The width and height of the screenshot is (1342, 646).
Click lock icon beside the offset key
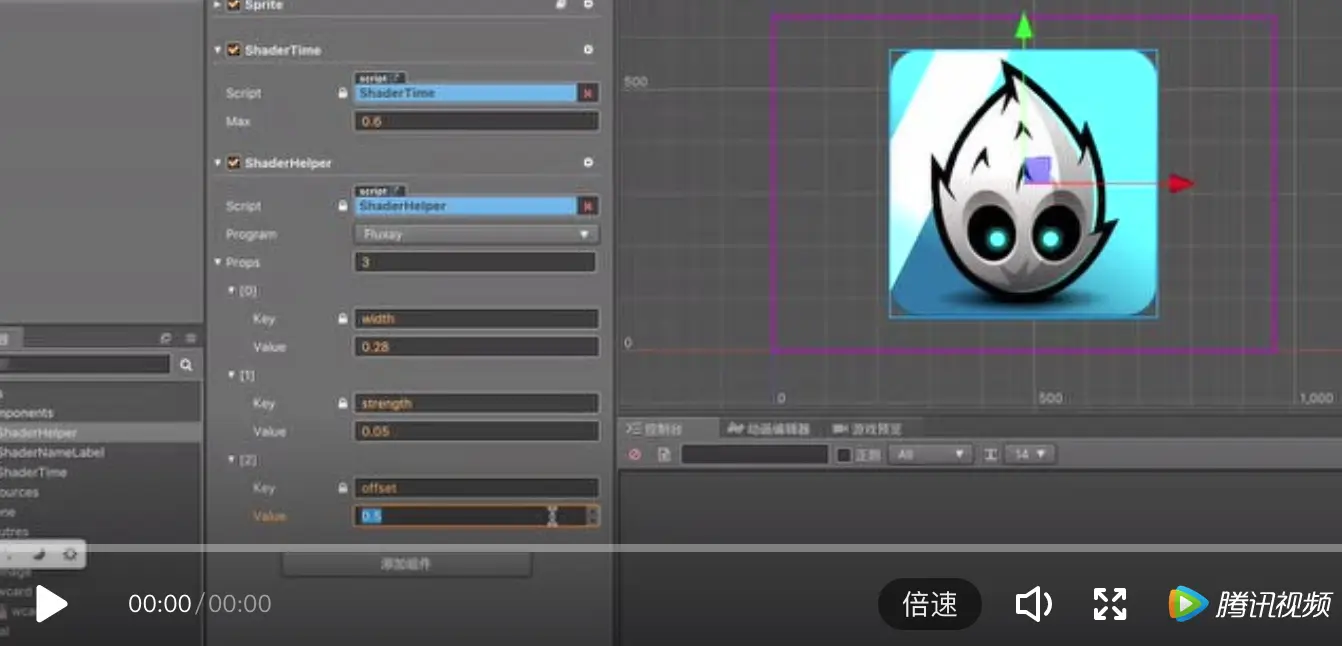click(x=343, y=488)
